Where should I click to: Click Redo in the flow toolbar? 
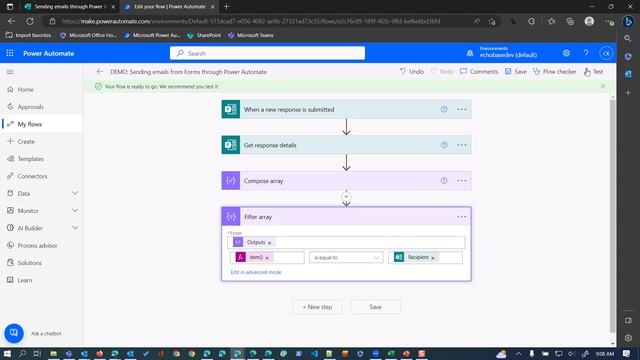442,71
